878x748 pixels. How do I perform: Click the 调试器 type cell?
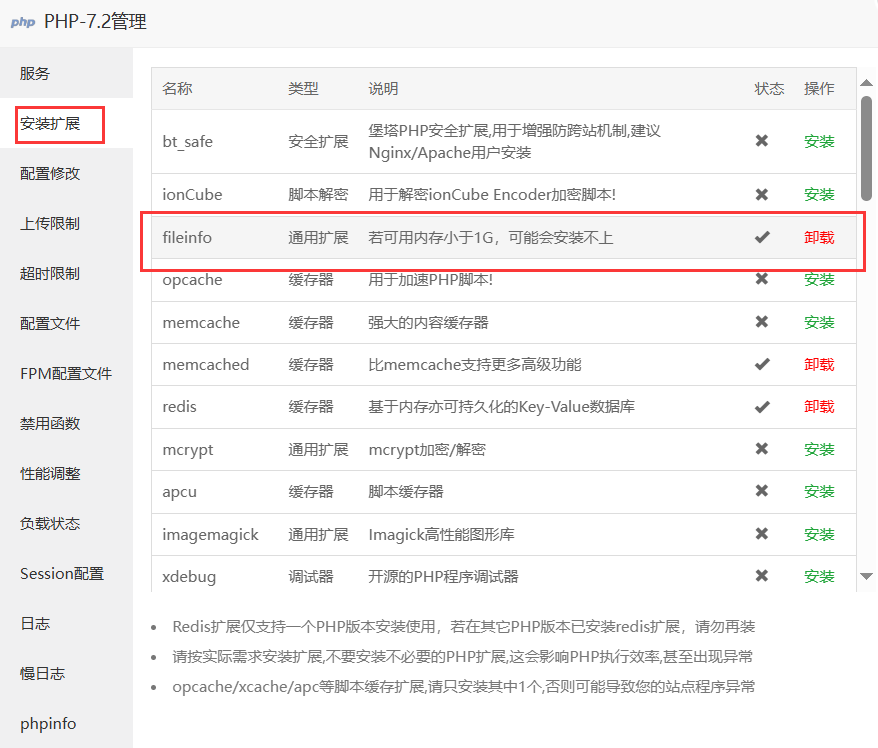(311, 577)
